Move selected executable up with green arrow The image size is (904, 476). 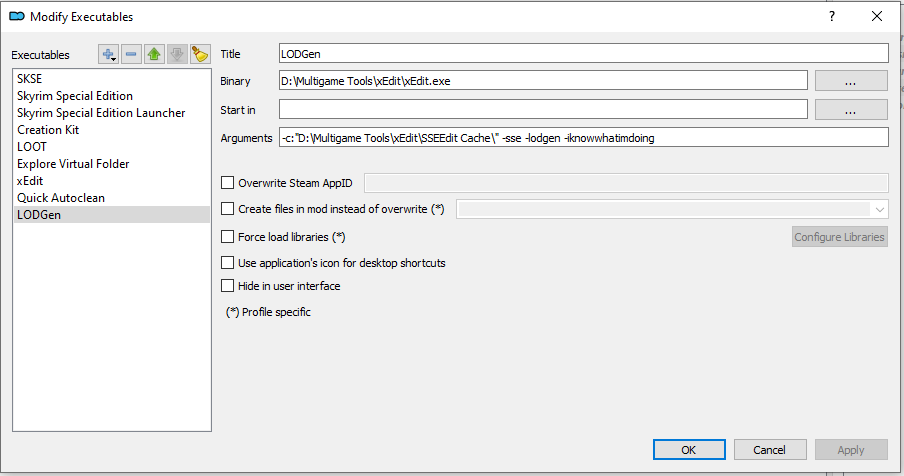154,54
